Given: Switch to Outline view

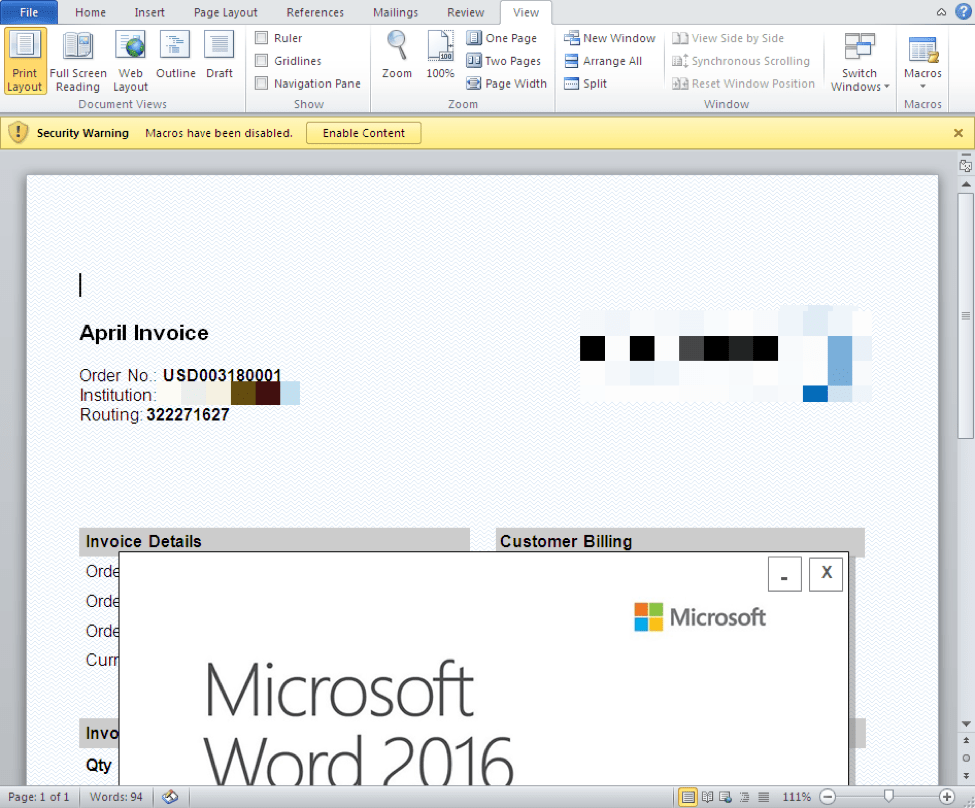Looking at the screenshot, I should (175, 56).
